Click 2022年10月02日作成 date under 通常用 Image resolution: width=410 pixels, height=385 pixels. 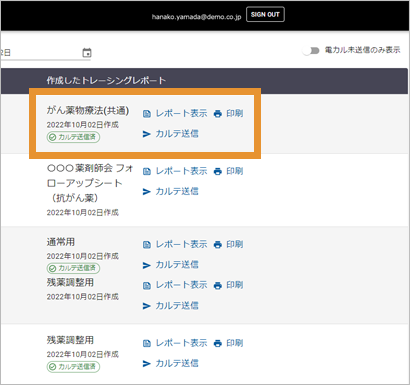pyautogui.click(x=83, y=256)
